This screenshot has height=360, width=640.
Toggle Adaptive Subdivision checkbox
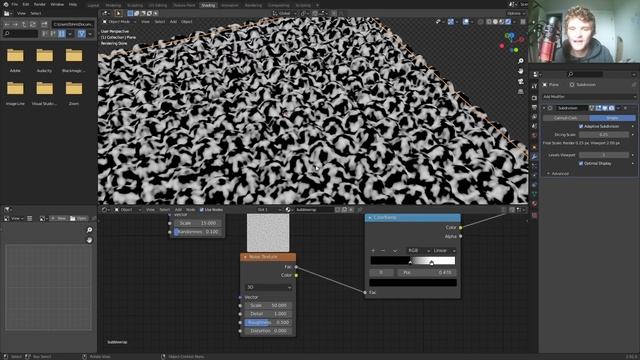(x=581, y=127)
